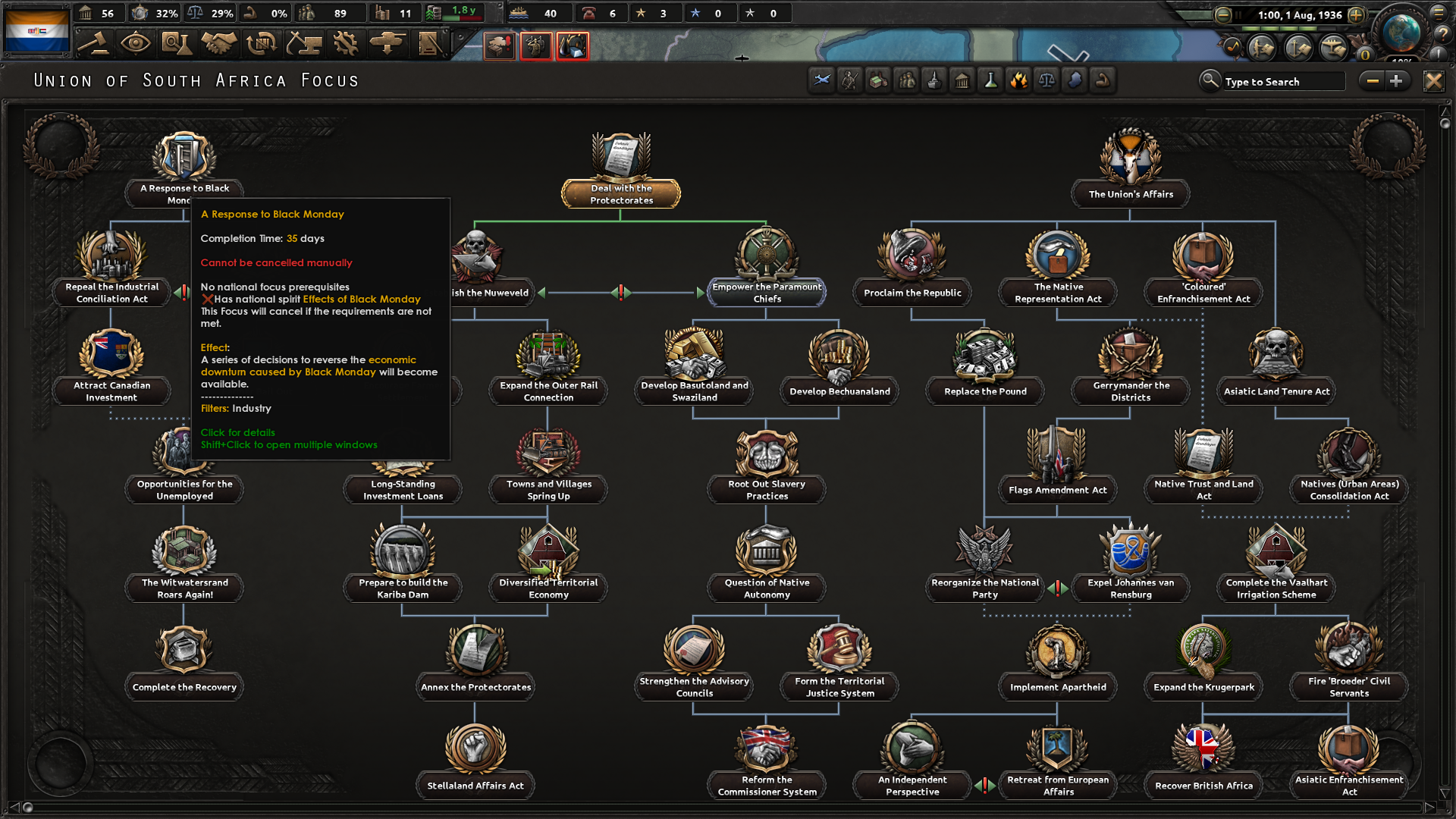Select Stellaland Affairs Act focus

click(x=475, y=760)
